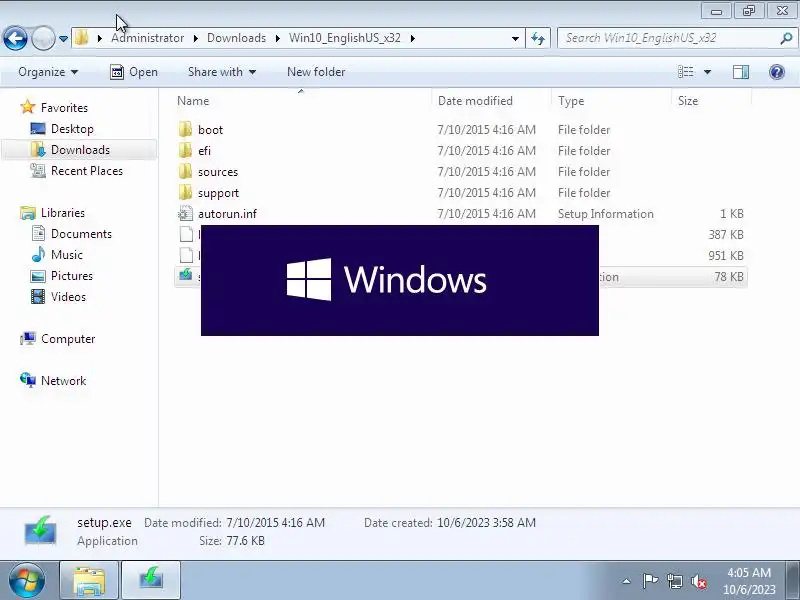
Task: Open the Windows Start orb
Action: tap(26, 581)
